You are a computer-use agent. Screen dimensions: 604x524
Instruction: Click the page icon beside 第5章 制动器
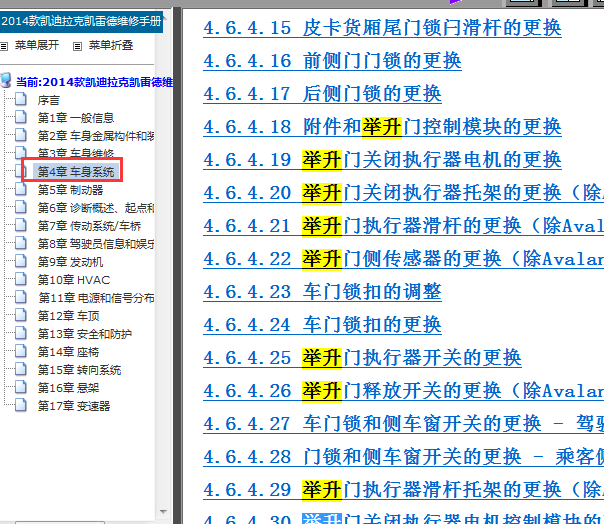pos(21,189)
